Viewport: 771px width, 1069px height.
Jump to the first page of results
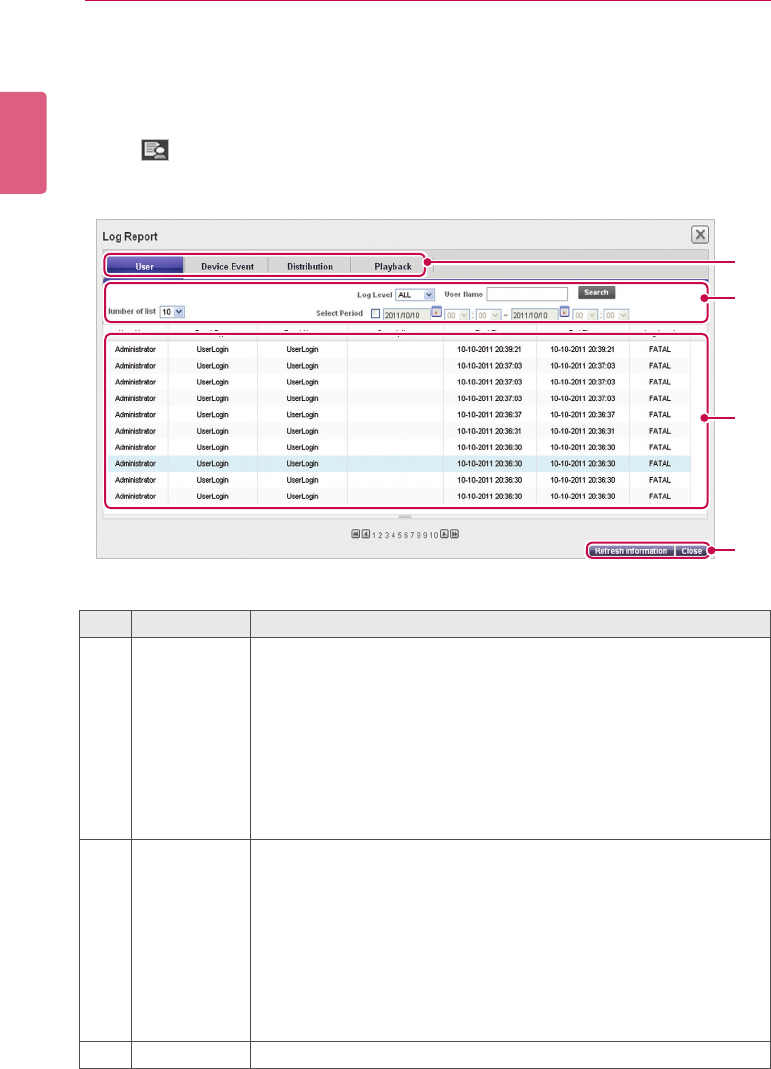point(355,534)
